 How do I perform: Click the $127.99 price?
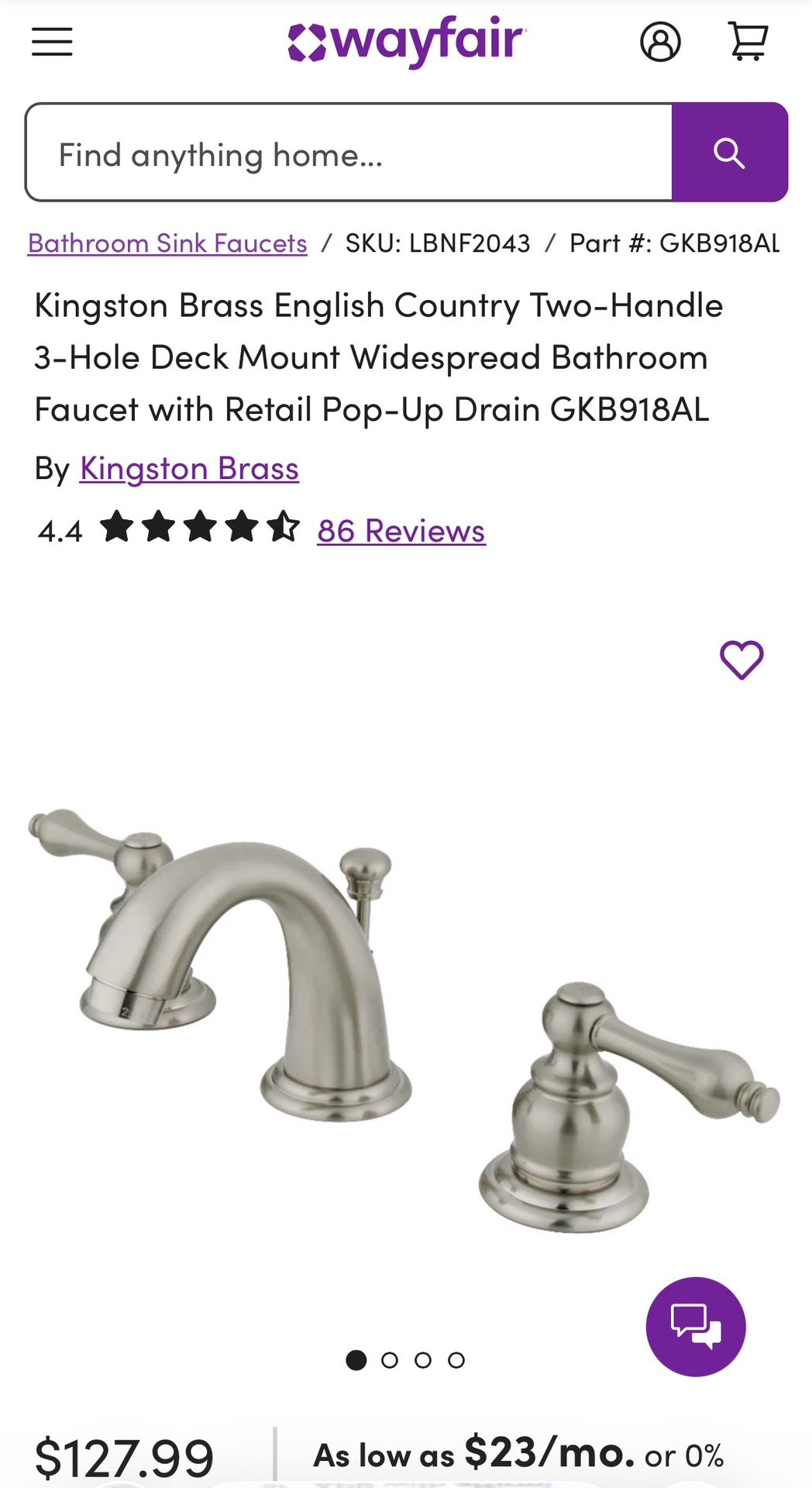[124, 1458]
